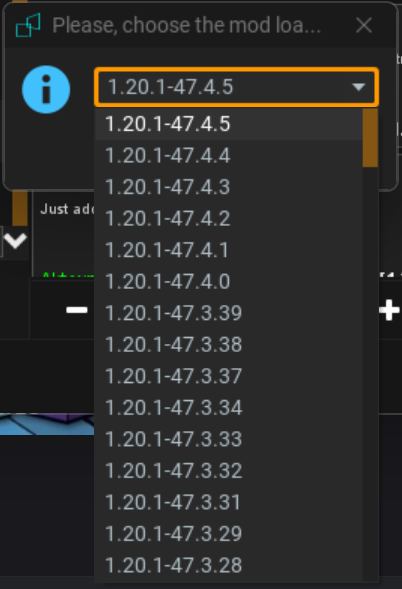The height and width of the screenshot is (589, 402).
Task: Click the blue information icon
Action: pyautogui.click(x=46, y=89)
